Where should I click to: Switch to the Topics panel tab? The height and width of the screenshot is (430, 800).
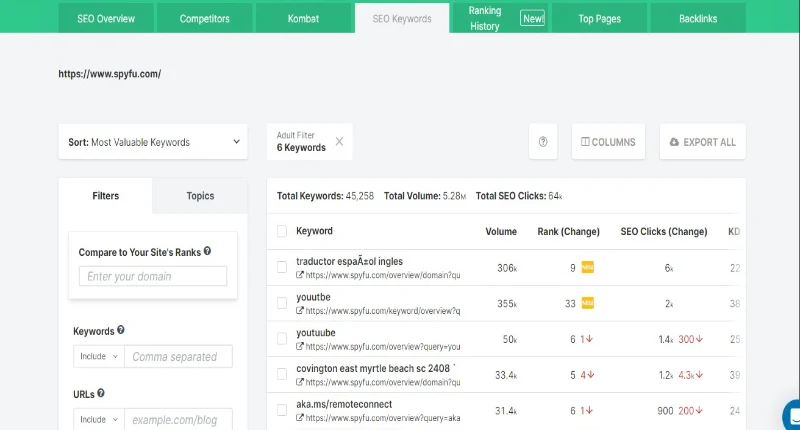point(200,196)
